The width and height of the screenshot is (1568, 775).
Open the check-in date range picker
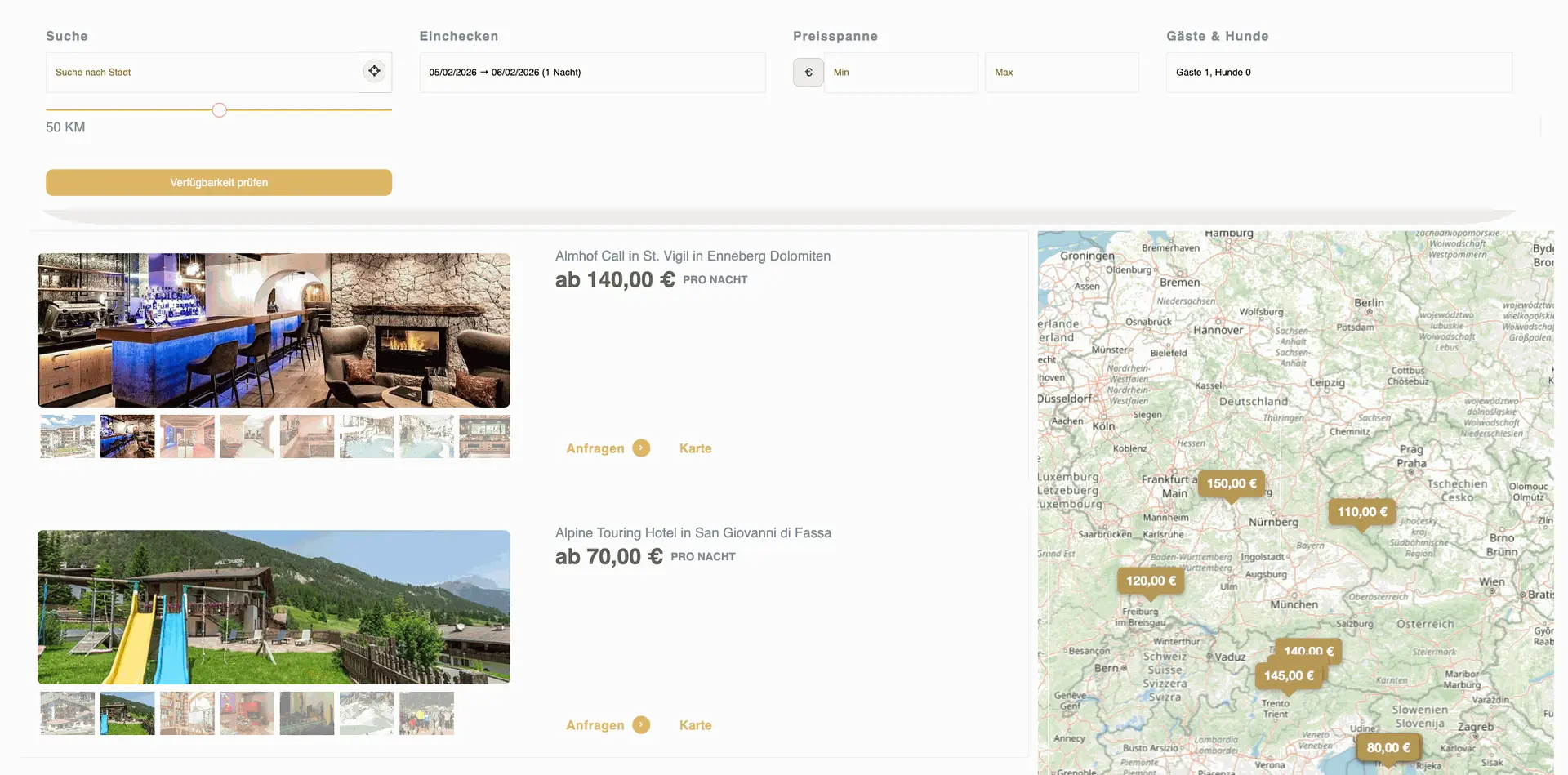pos(592,73)
